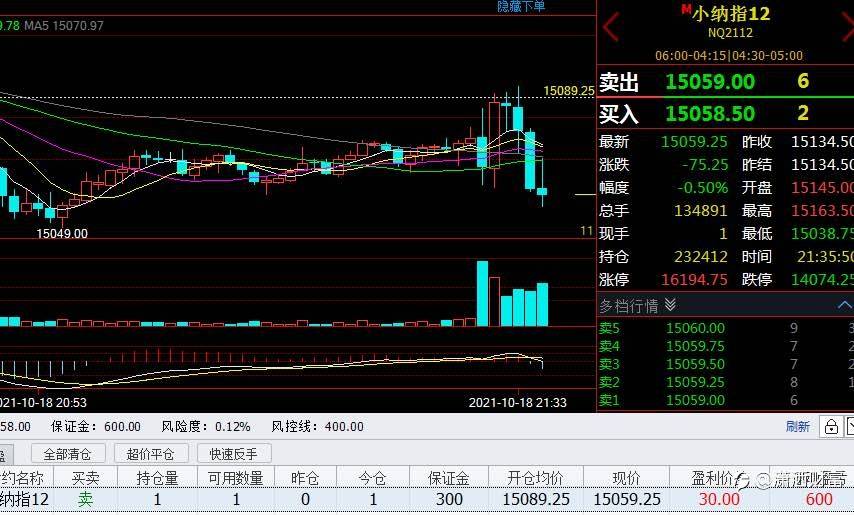Sort by 开仓均价 column header
The height and width of the screenshot is (515, 854).
[535, 478]
